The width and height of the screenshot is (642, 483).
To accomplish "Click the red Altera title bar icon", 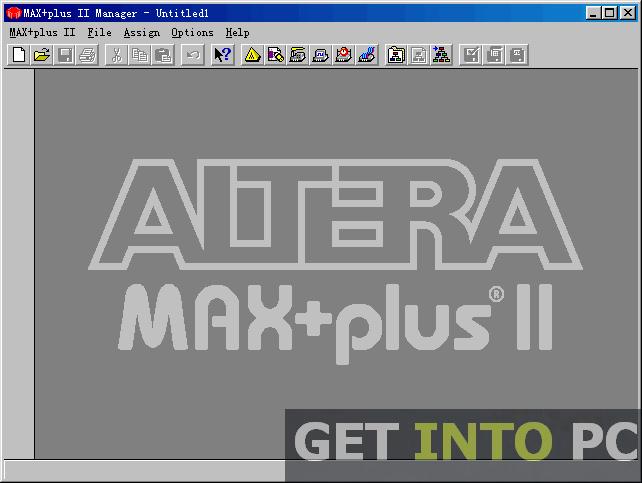I will 14,13.
